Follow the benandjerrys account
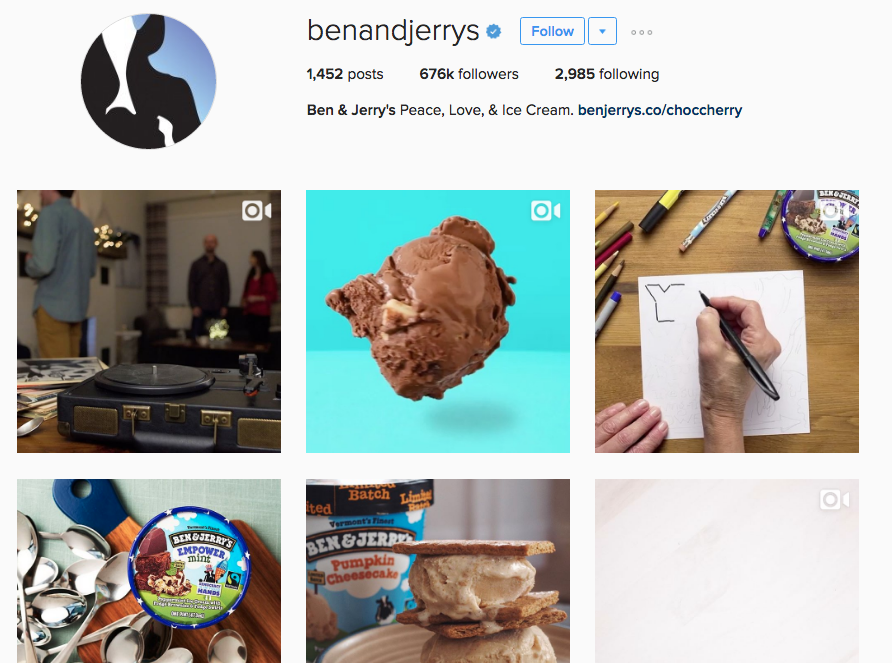892x663 pixels. 552,31
